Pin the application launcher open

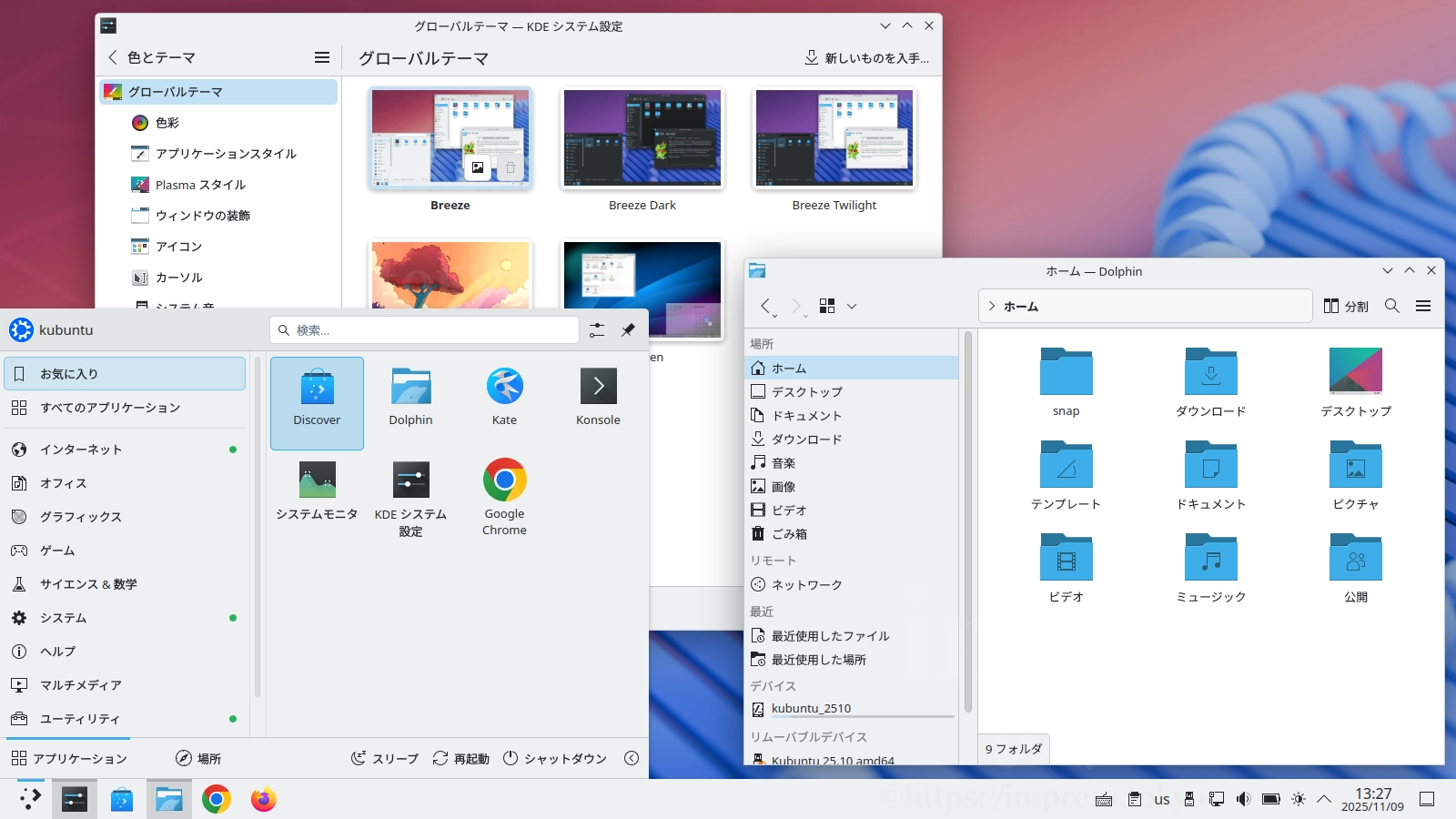pos(628,330)
